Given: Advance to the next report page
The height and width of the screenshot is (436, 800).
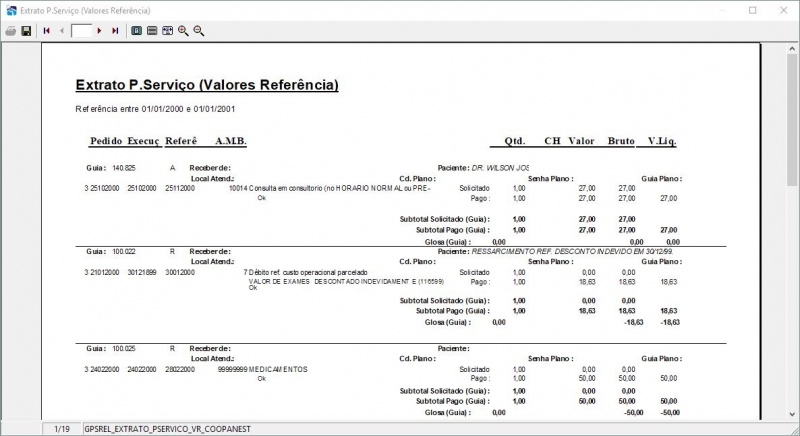Looking at the screenshot, I should click(x=99, y=31).
